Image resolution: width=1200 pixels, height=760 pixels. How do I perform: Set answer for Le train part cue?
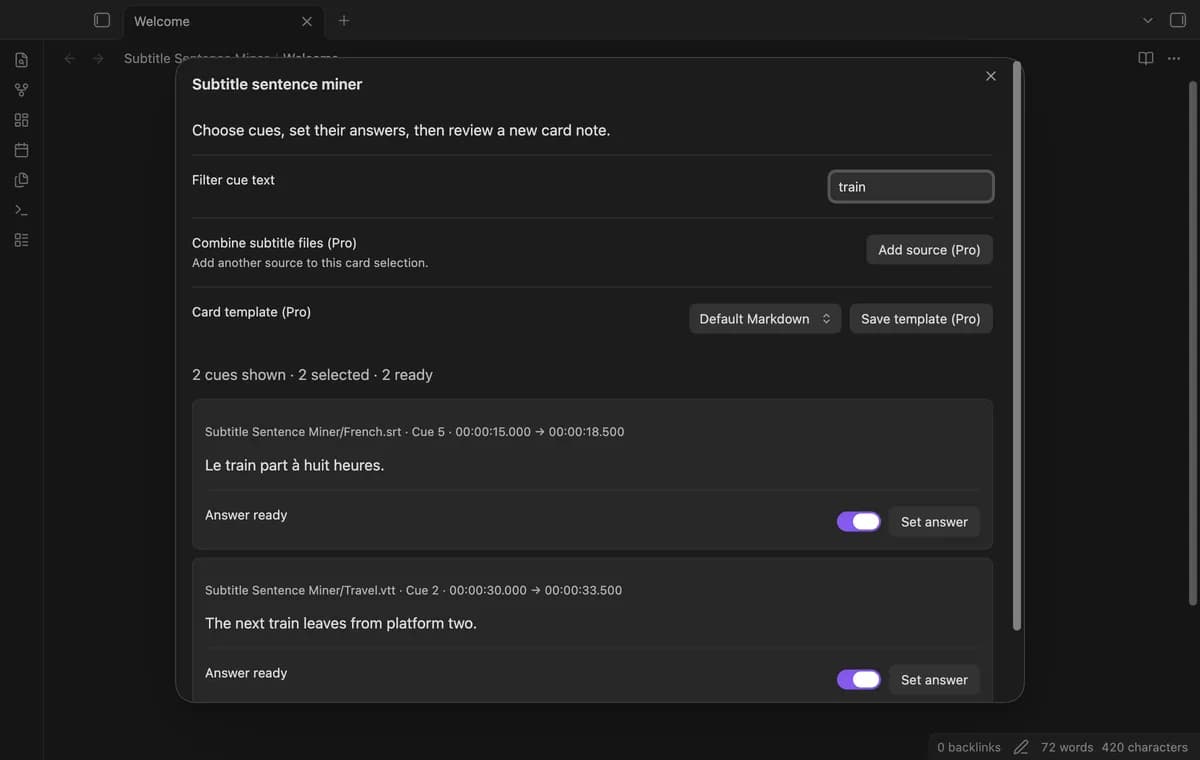934,522
